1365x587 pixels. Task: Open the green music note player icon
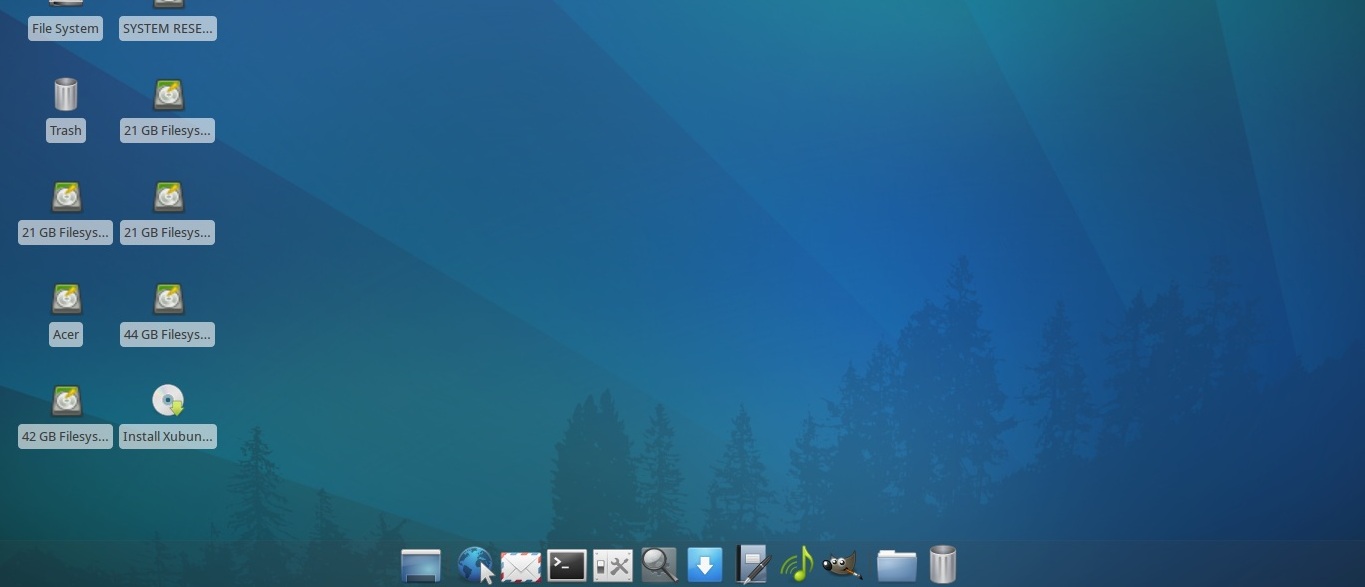tap(797, 565)
